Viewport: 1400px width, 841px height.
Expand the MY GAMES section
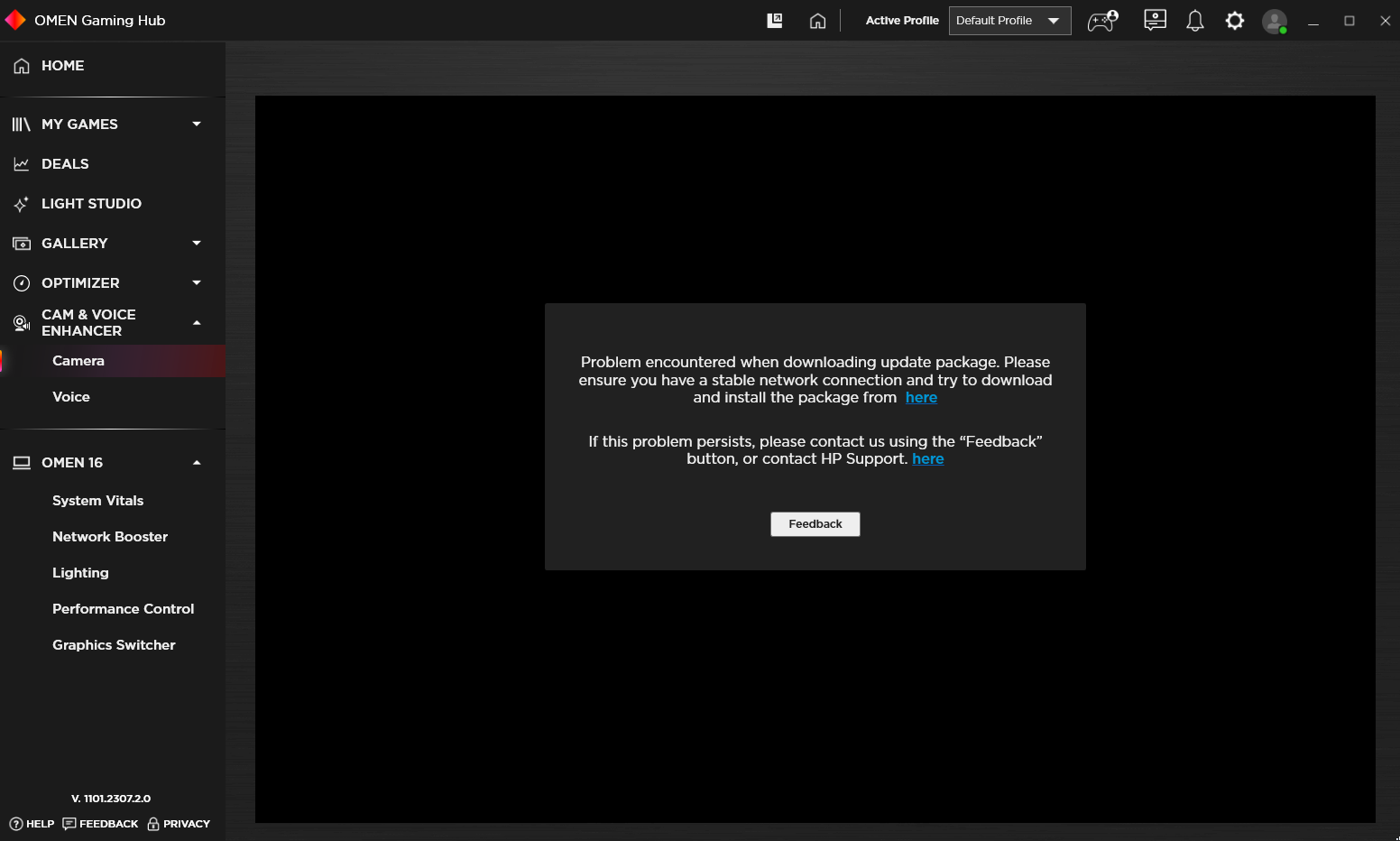[x=196, y=124]
